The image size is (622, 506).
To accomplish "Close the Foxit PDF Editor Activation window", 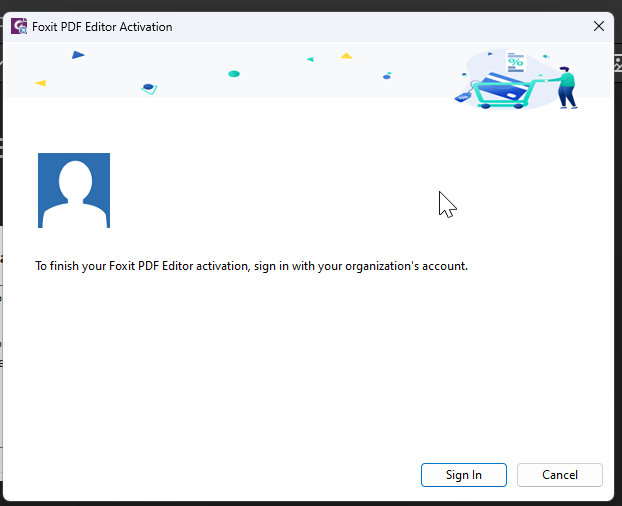I will 599,27.
